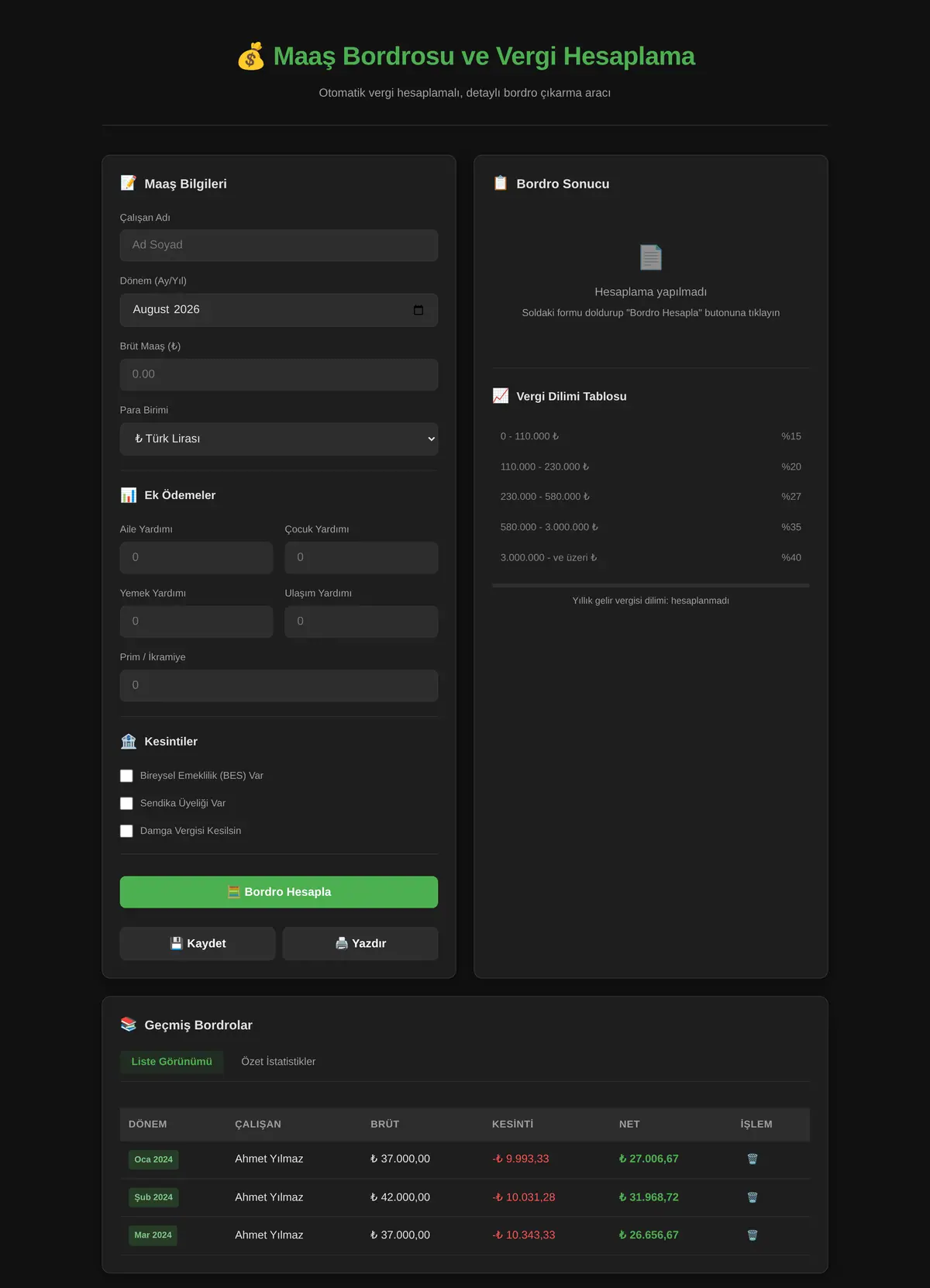930x1288 pixels.
Task: Click the Brüt Maaş amount field
Action: (279, 374)
